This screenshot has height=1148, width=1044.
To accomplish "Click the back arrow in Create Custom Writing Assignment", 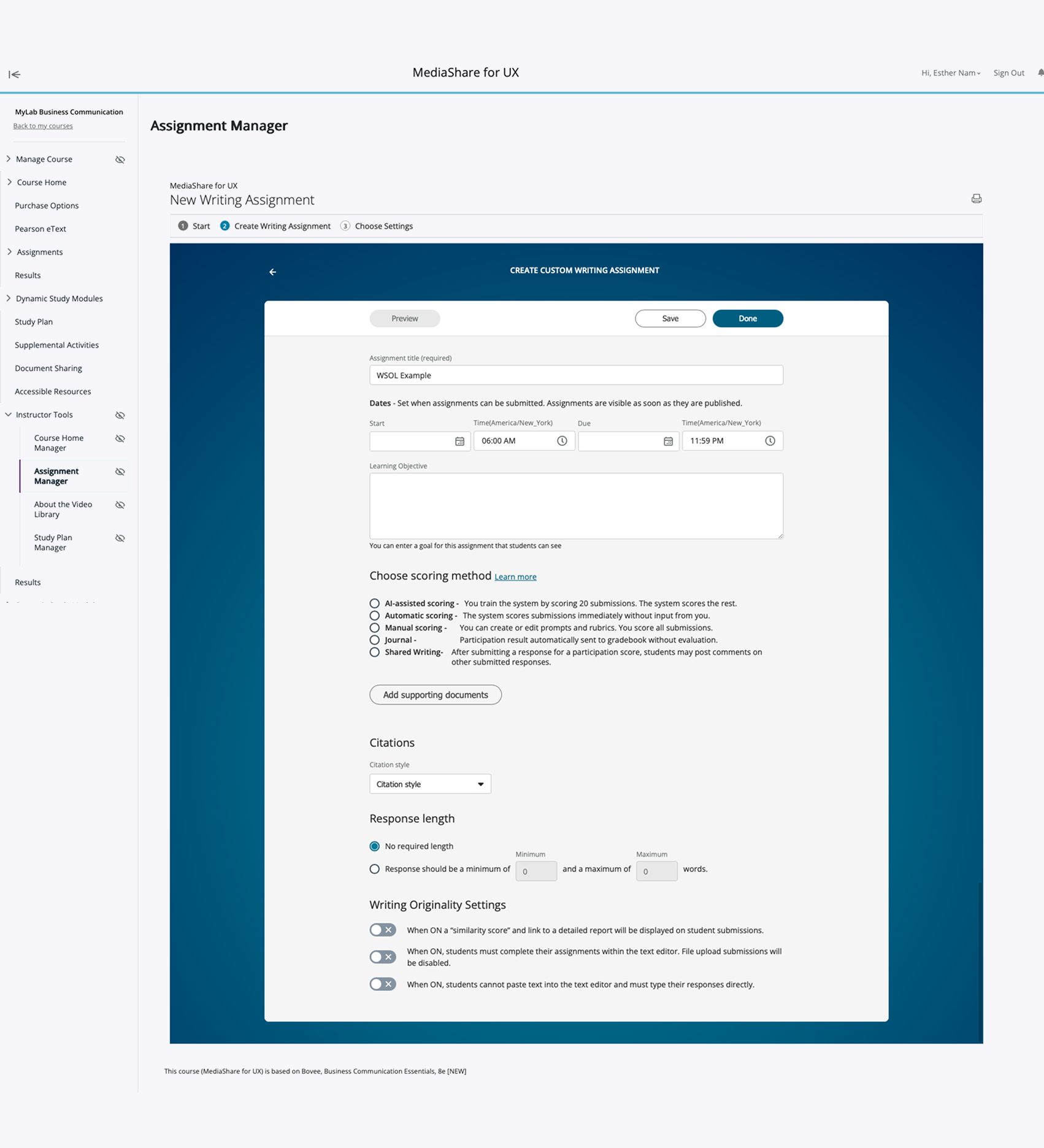I will [x=273, y=272].
